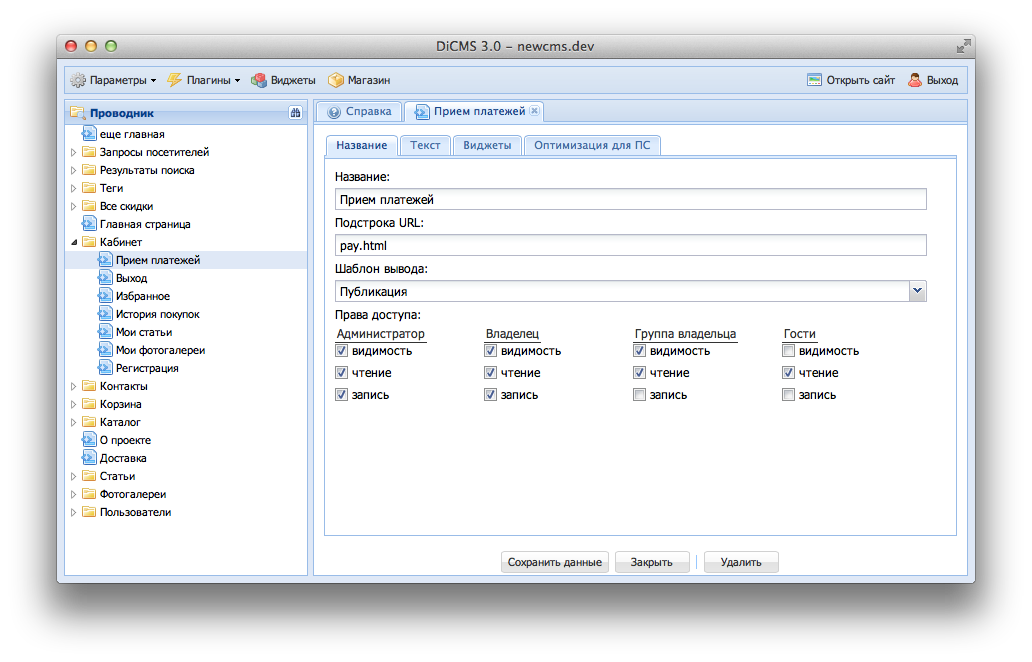The image size is (1032, 662).
Task: Enable Гости запись checkbox
Action: pyautogui.click(x=788, y=395)
